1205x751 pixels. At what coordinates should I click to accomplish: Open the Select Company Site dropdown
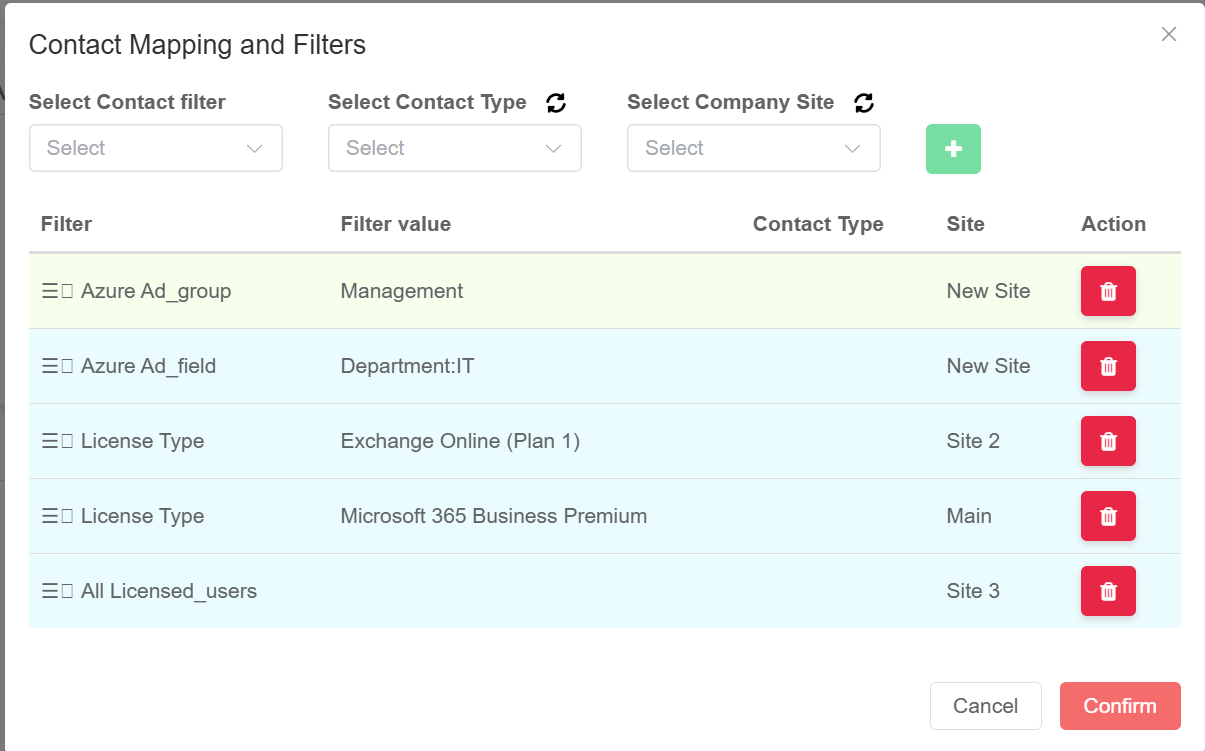tap(754, 148)
